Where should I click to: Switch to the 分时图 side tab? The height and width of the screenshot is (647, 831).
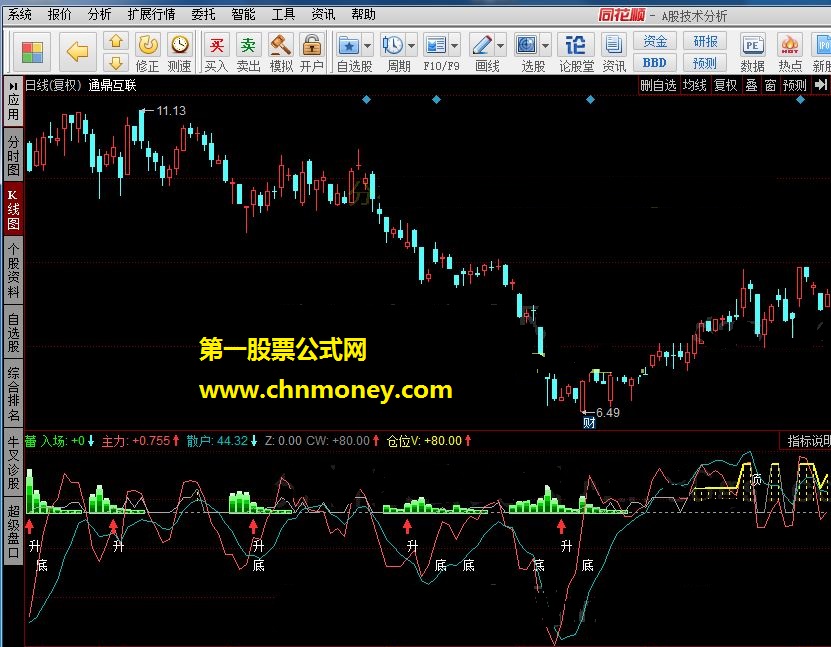click(13, 155)
